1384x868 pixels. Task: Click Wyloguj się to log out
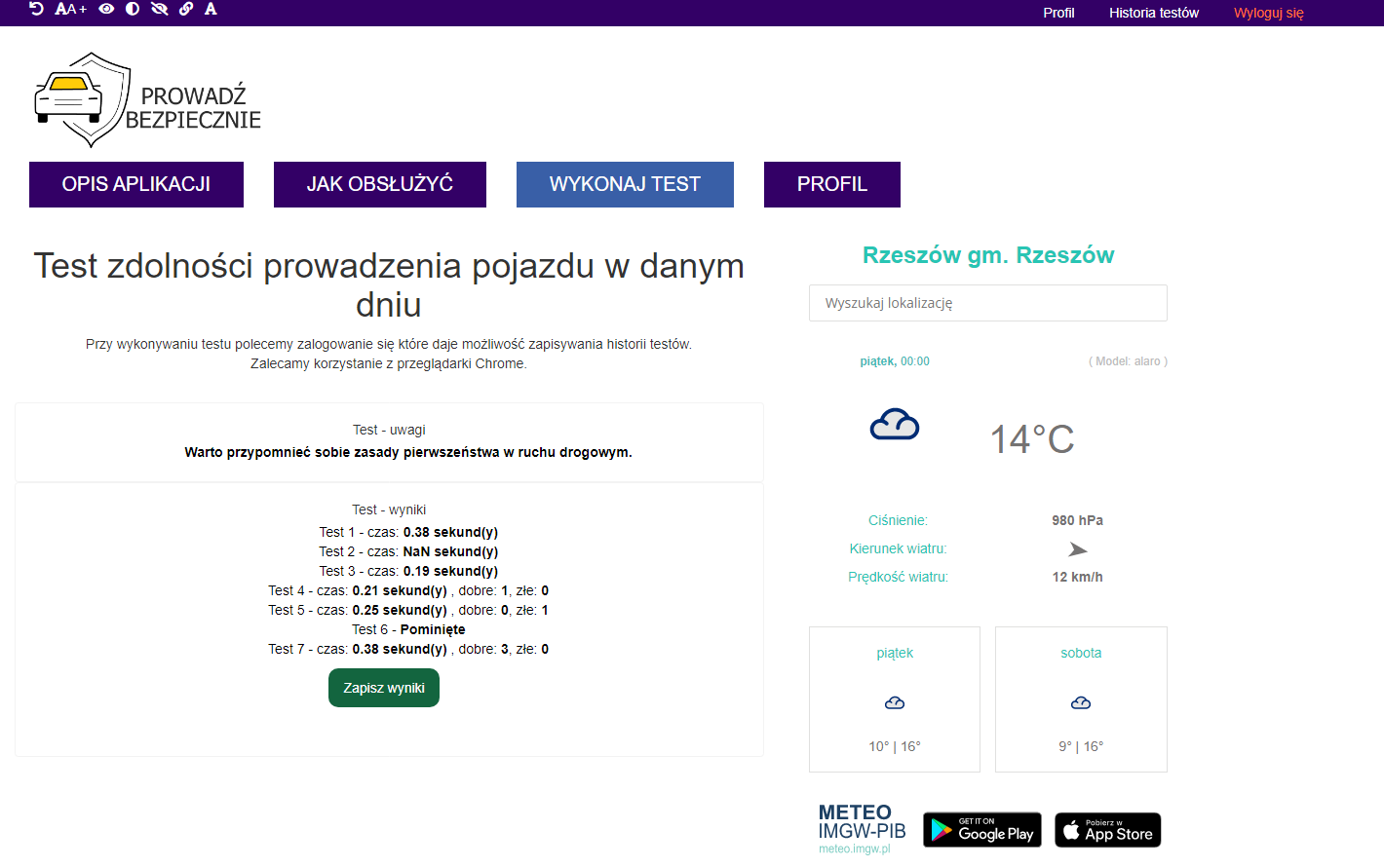coord(1268,13)
